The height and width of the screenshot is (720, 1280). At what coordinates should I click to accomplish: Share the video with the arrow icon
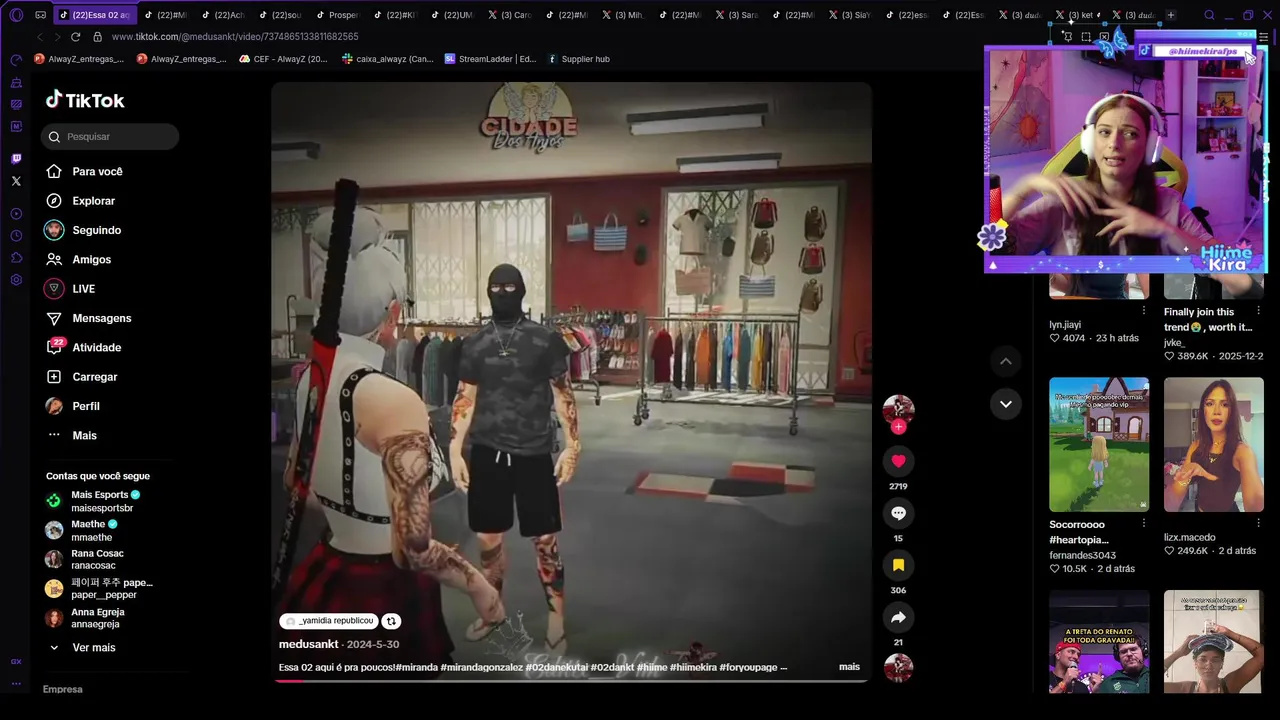(898, 617)
